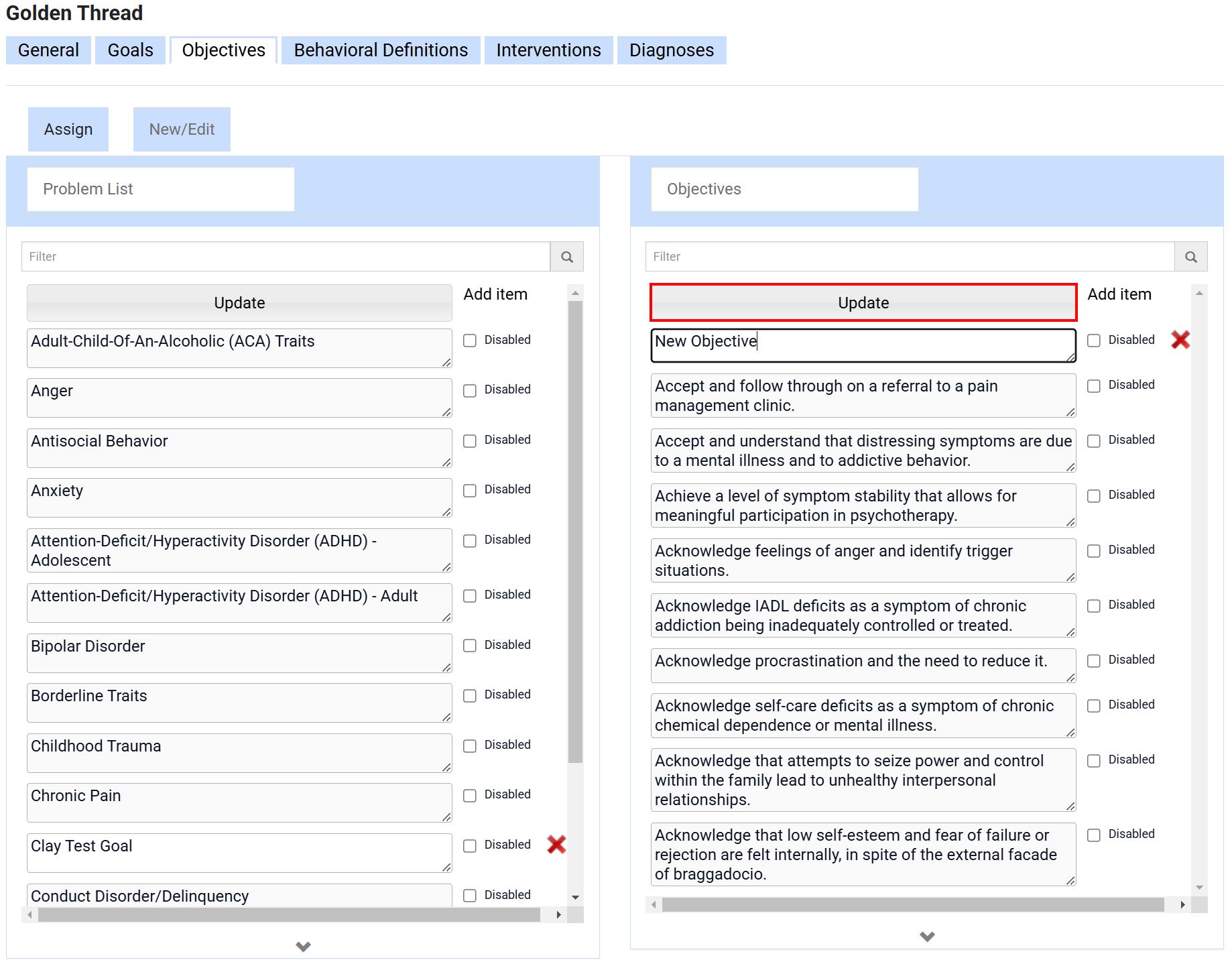The height and width of the screenshot is (962, 1232).
Task: Click scroll-up arrow in Problem List
Action: tap(575, 294)
